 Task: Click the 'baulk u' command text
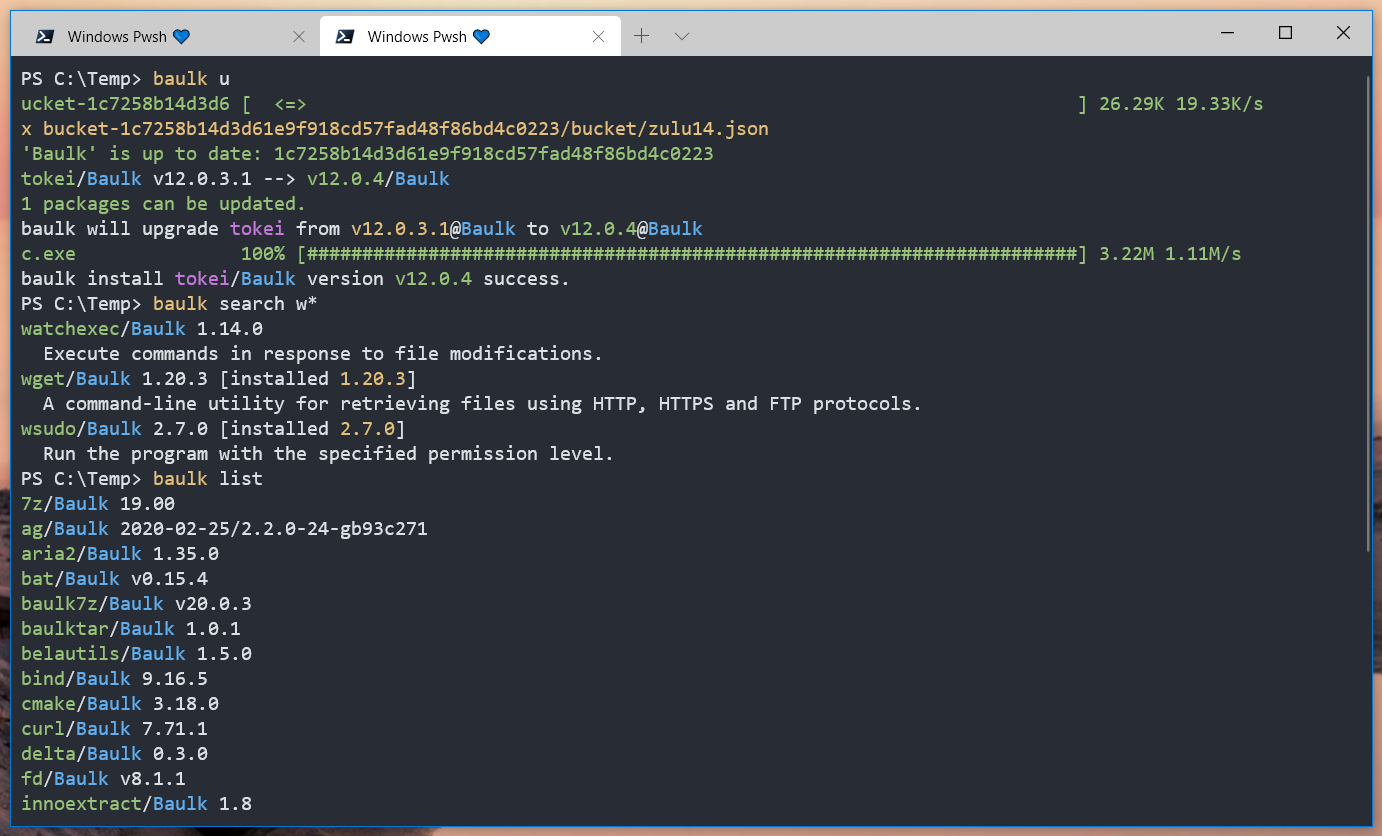[x=192, y=79]
